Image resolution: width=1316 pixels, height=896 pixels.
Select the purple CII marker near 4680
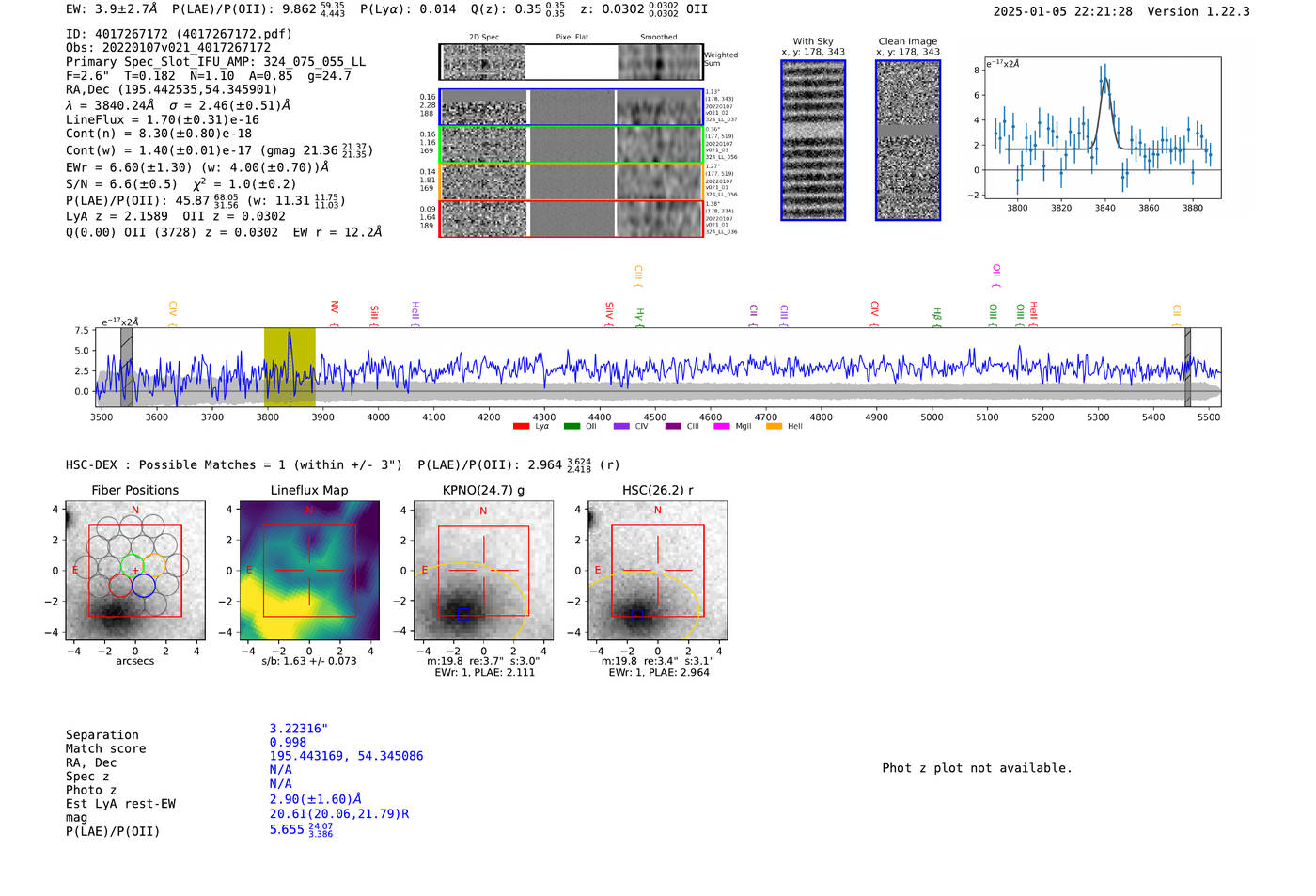pyautogui.click(x=753, y=315)
